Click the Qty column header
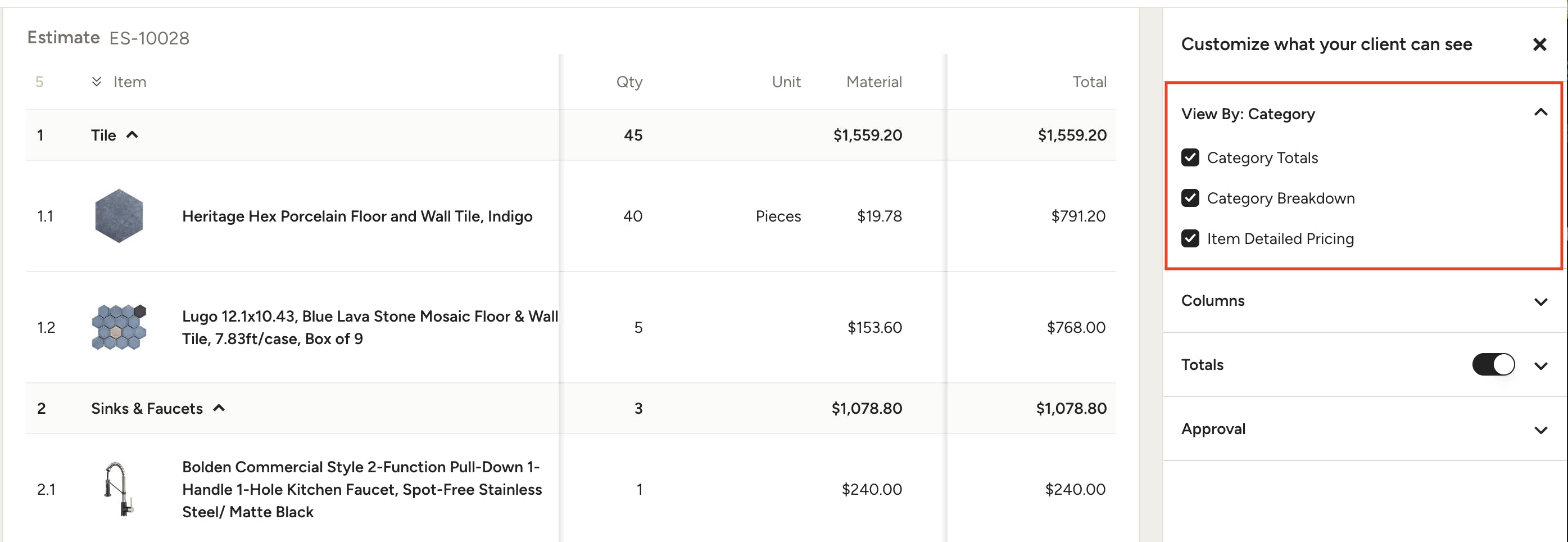 [x=629, y=82]
